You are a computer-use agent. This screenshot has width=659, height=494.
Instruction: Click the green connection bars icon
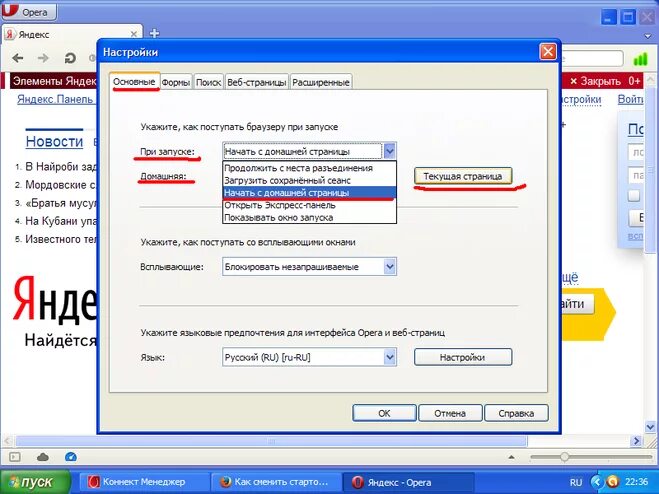coord(640,58)
